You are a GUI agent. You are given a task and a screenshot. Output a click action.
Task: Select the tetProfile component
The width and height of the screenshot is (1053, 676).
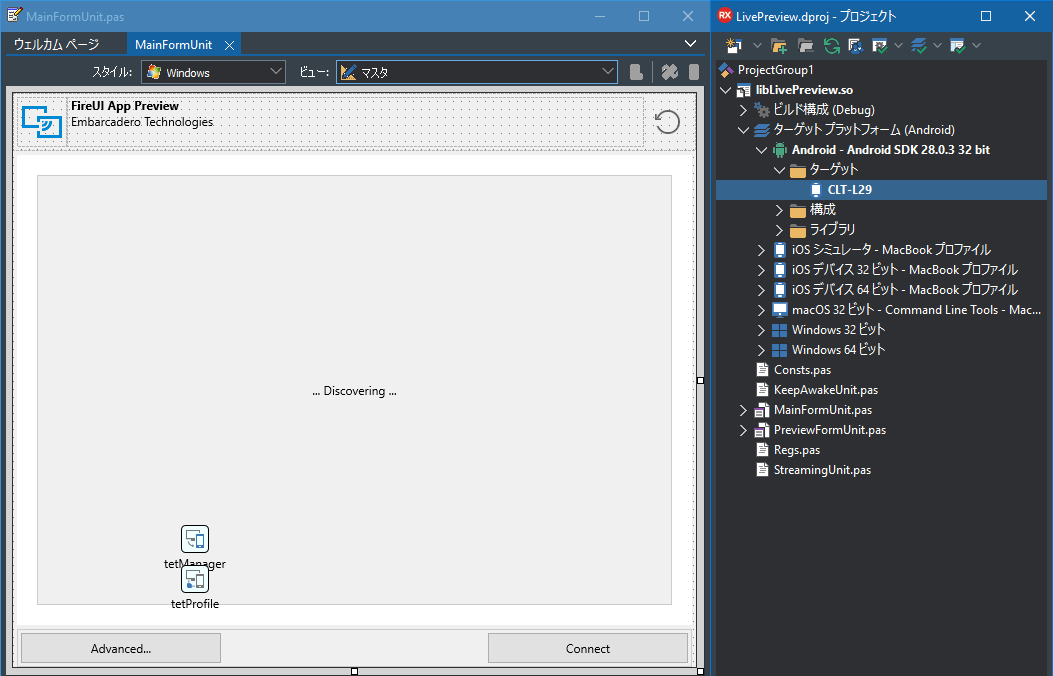[195, 579]
